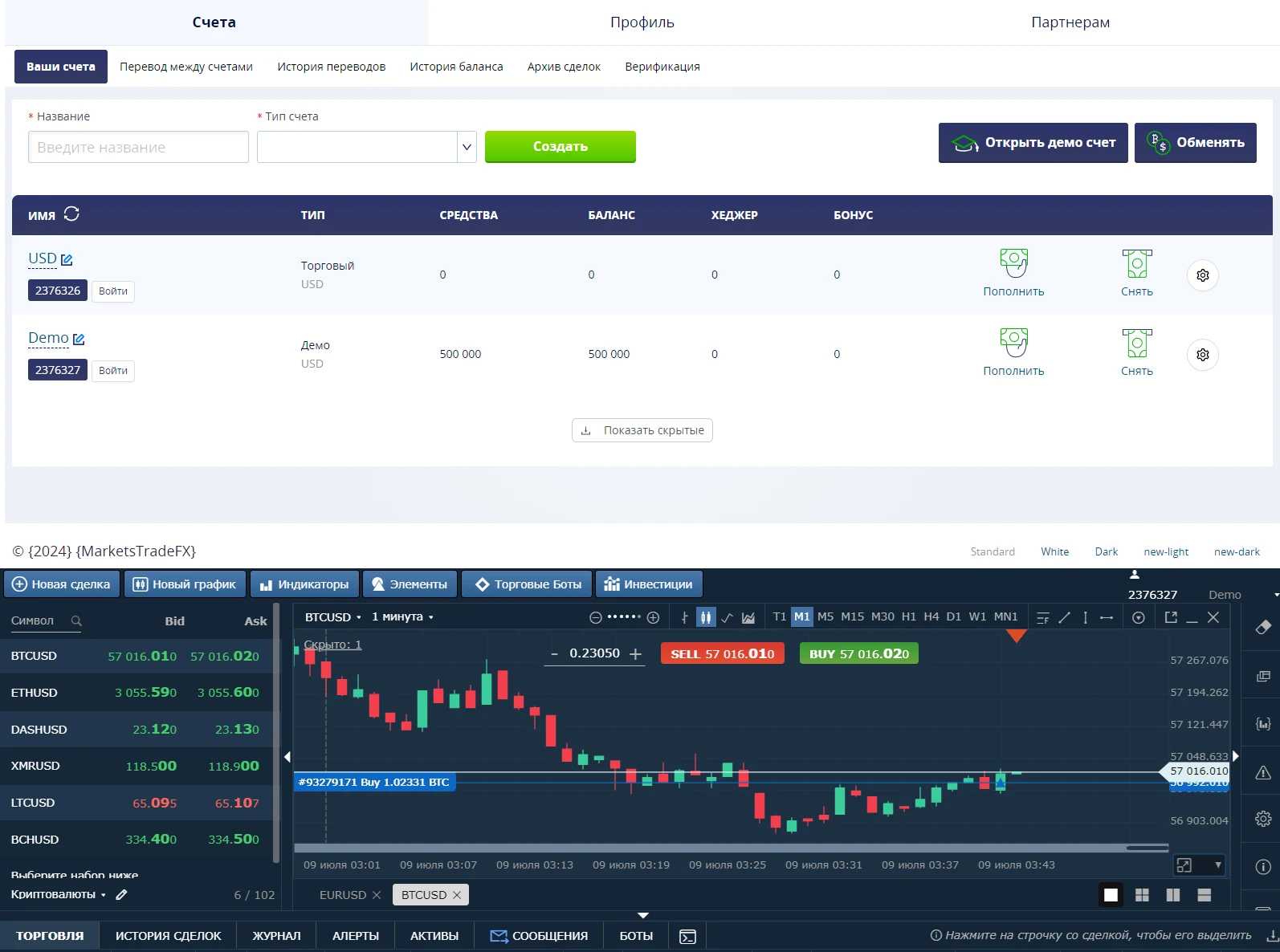Open info icon in right sidebar
Screen dimensions: 1280x952
point(1262,867)
